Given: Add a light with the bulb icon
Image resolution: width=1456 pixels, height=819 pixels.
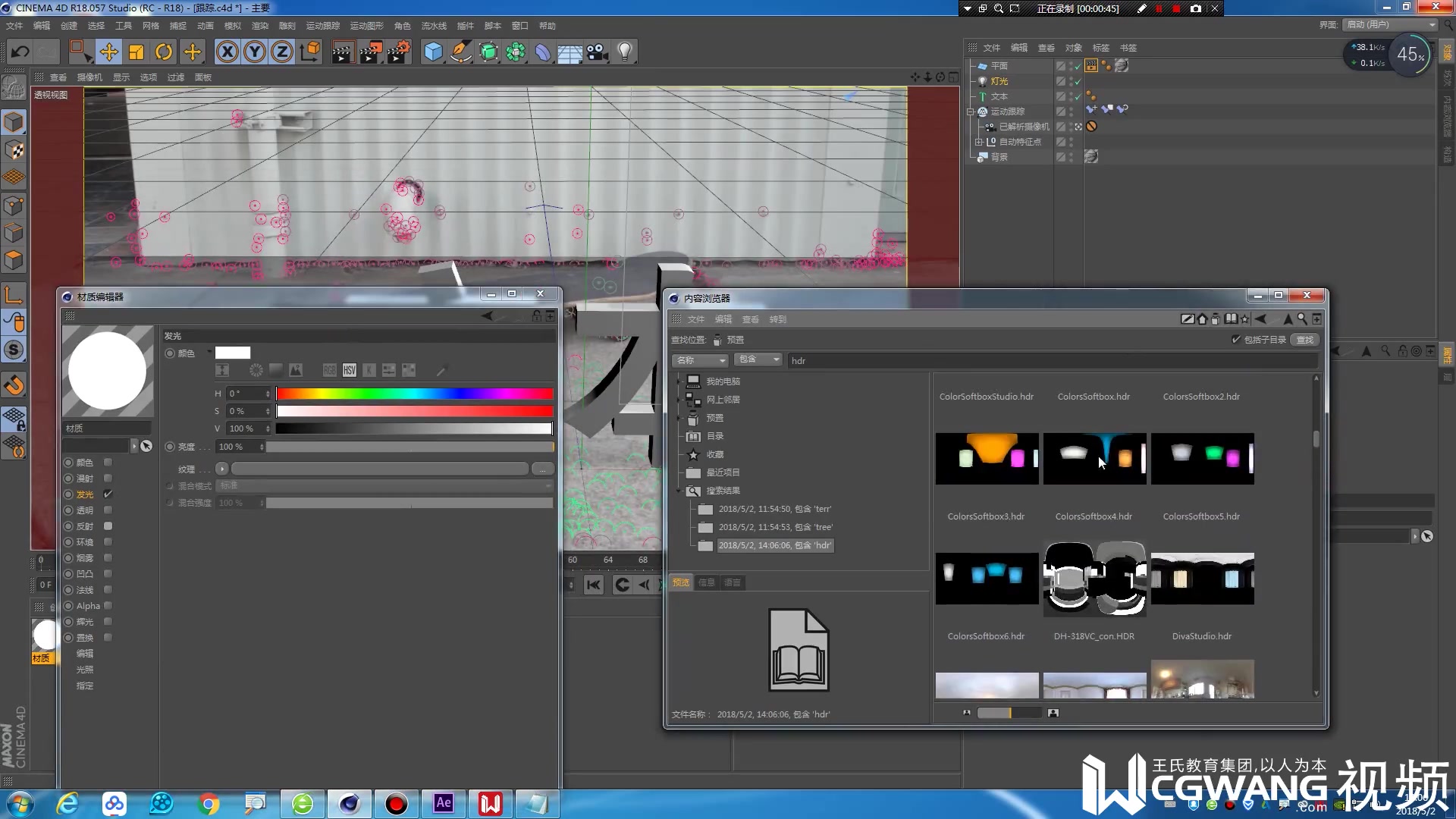Looking at the screenshot, I should [624, 52].
